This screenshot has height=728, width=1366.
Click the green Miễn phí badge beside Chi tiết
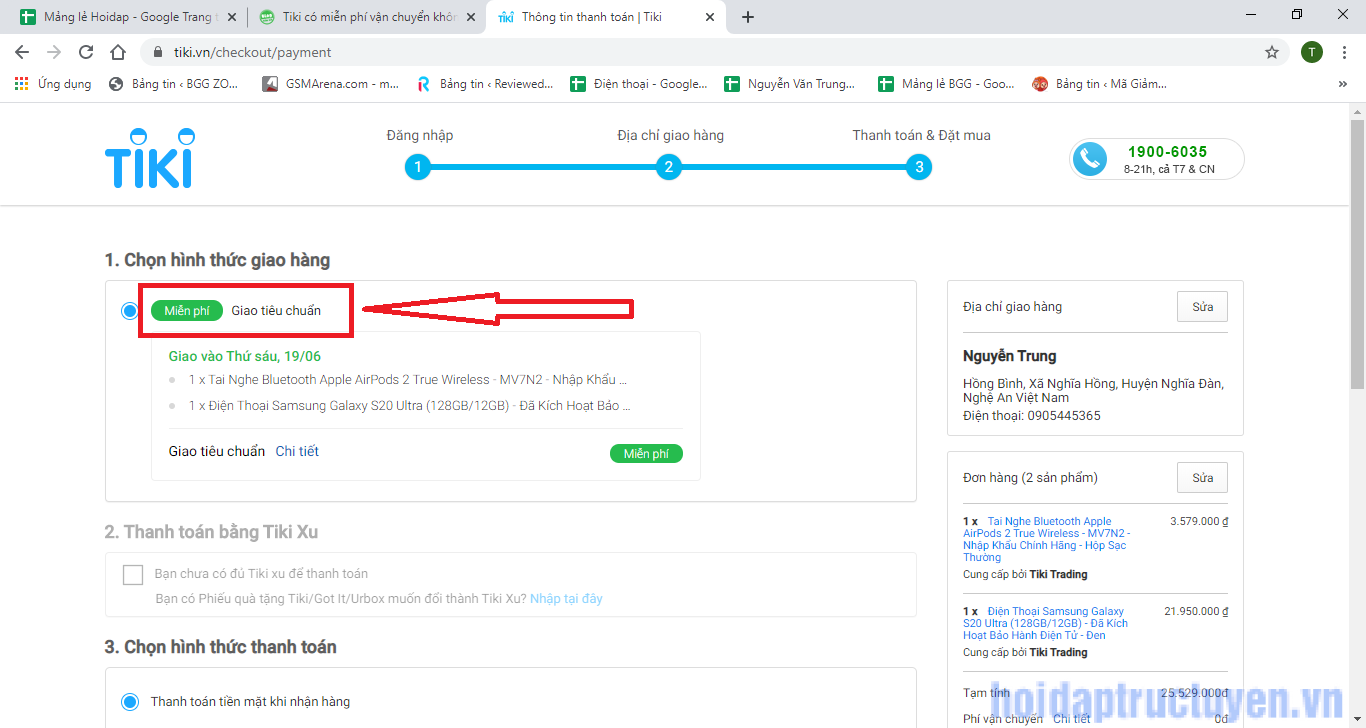tap(646, 454)
